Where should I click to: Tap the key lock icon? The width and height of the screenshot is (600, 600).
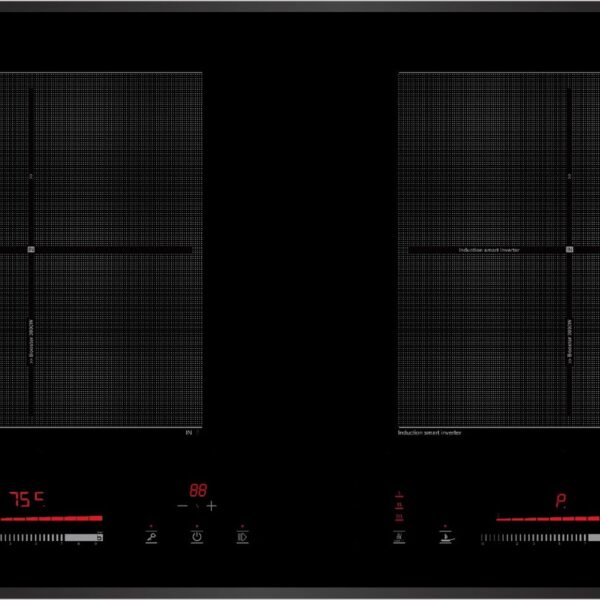pyautogui.click(x=151, y=537)
